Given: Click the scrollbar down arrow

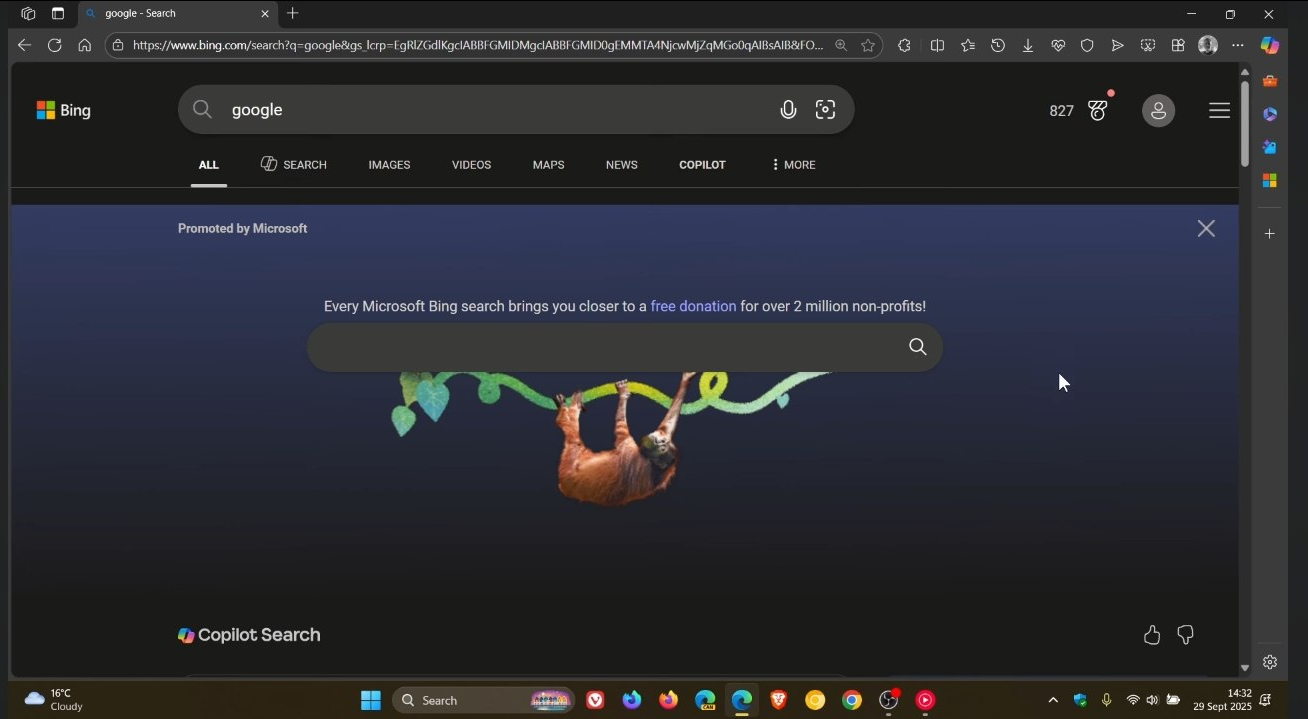Looking at the screenshot, I should tap(1245, 667).
